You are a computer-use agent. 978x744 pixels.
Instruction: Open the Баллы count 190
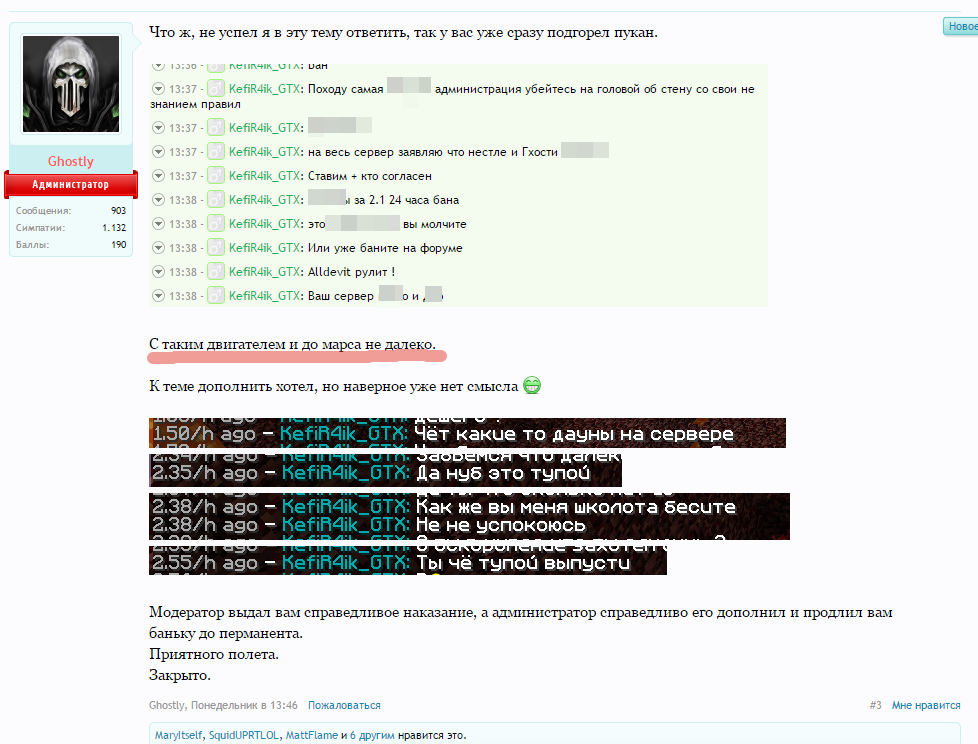(119, 244)
